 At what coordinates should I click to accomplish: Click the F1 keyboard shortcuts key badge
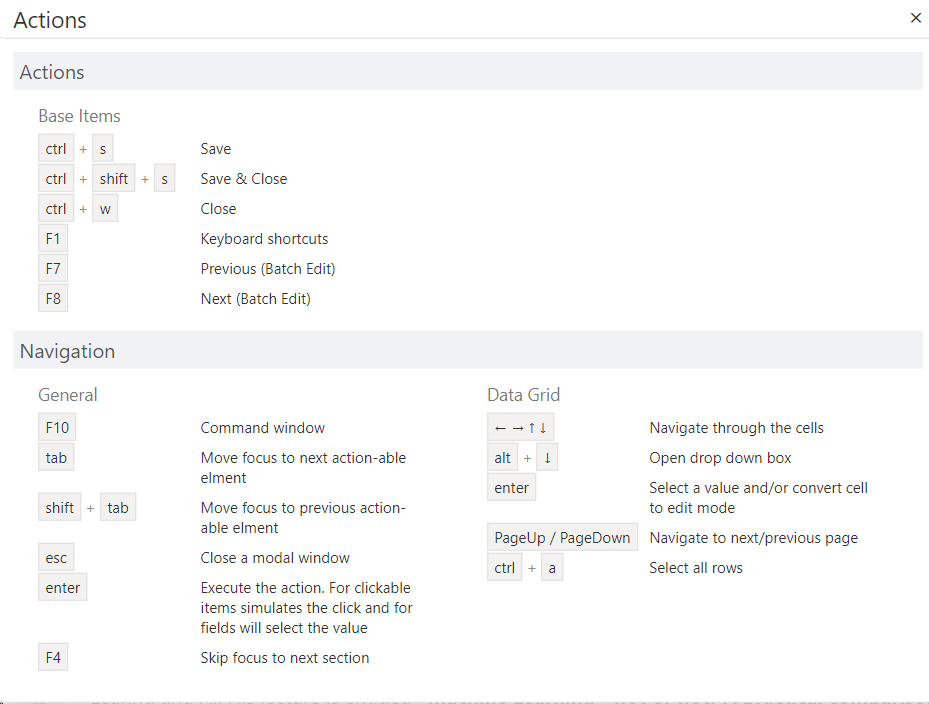click(x=53, y=239)
